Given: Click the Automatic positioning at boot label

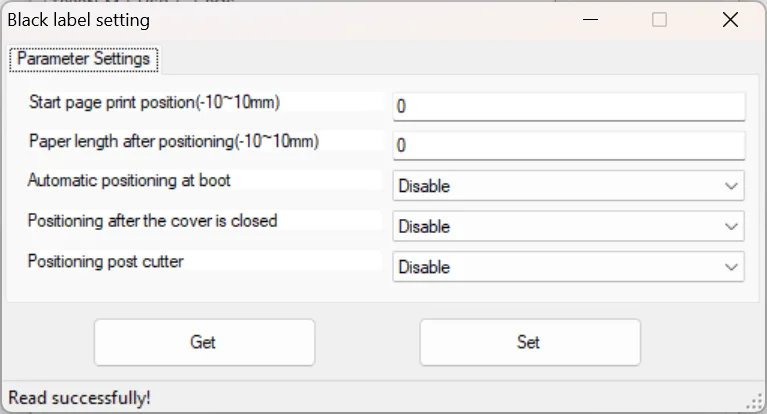Looking at the screenshot, I should (129, 181).
